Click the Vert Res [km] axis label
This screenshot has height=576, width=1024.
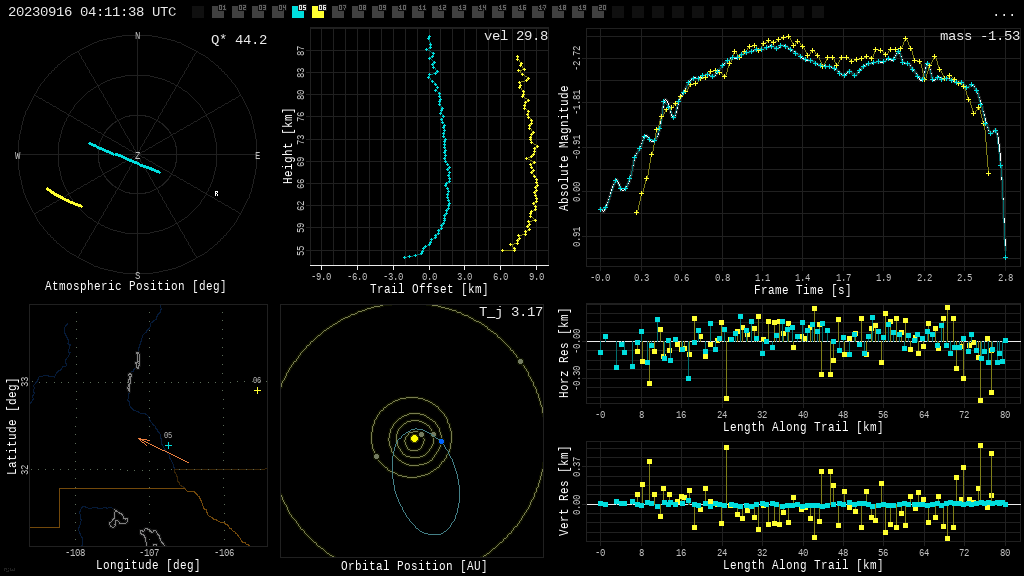click(564, 491)
